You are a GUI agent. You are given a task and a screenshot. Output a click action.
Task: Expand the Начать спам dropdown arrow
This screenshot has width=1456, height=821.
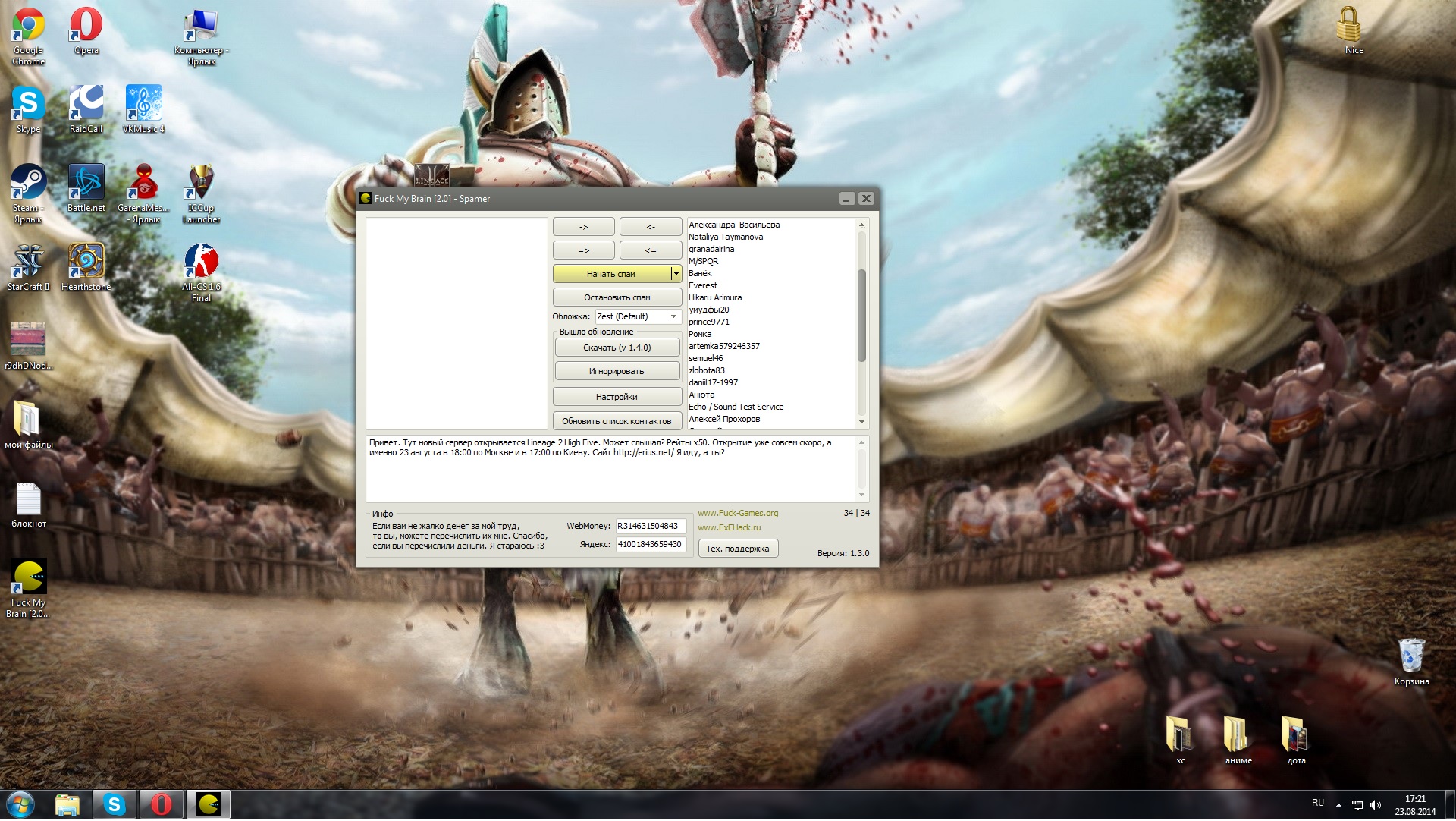click(676, 274)
